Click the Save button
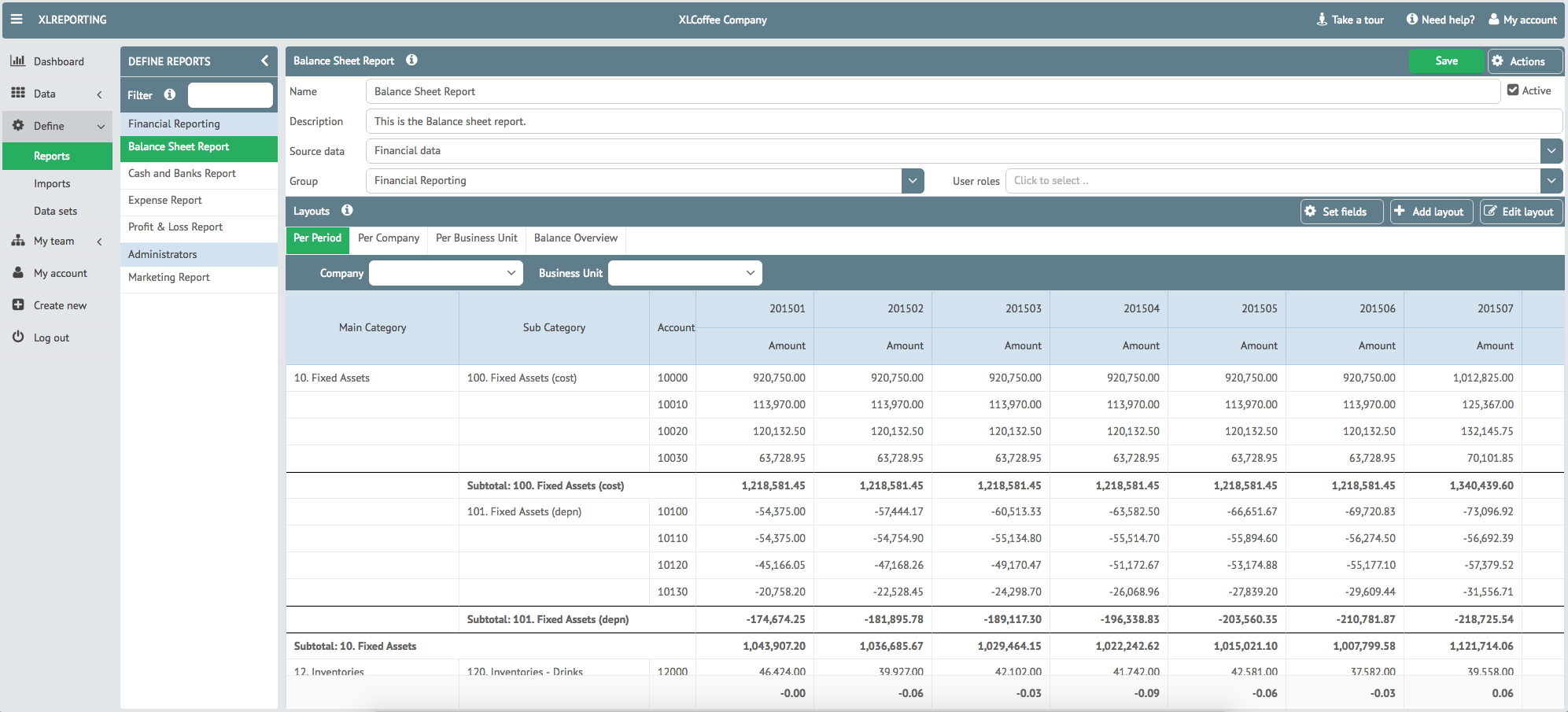The image size is (1568, 712). tap(1447, 61)
